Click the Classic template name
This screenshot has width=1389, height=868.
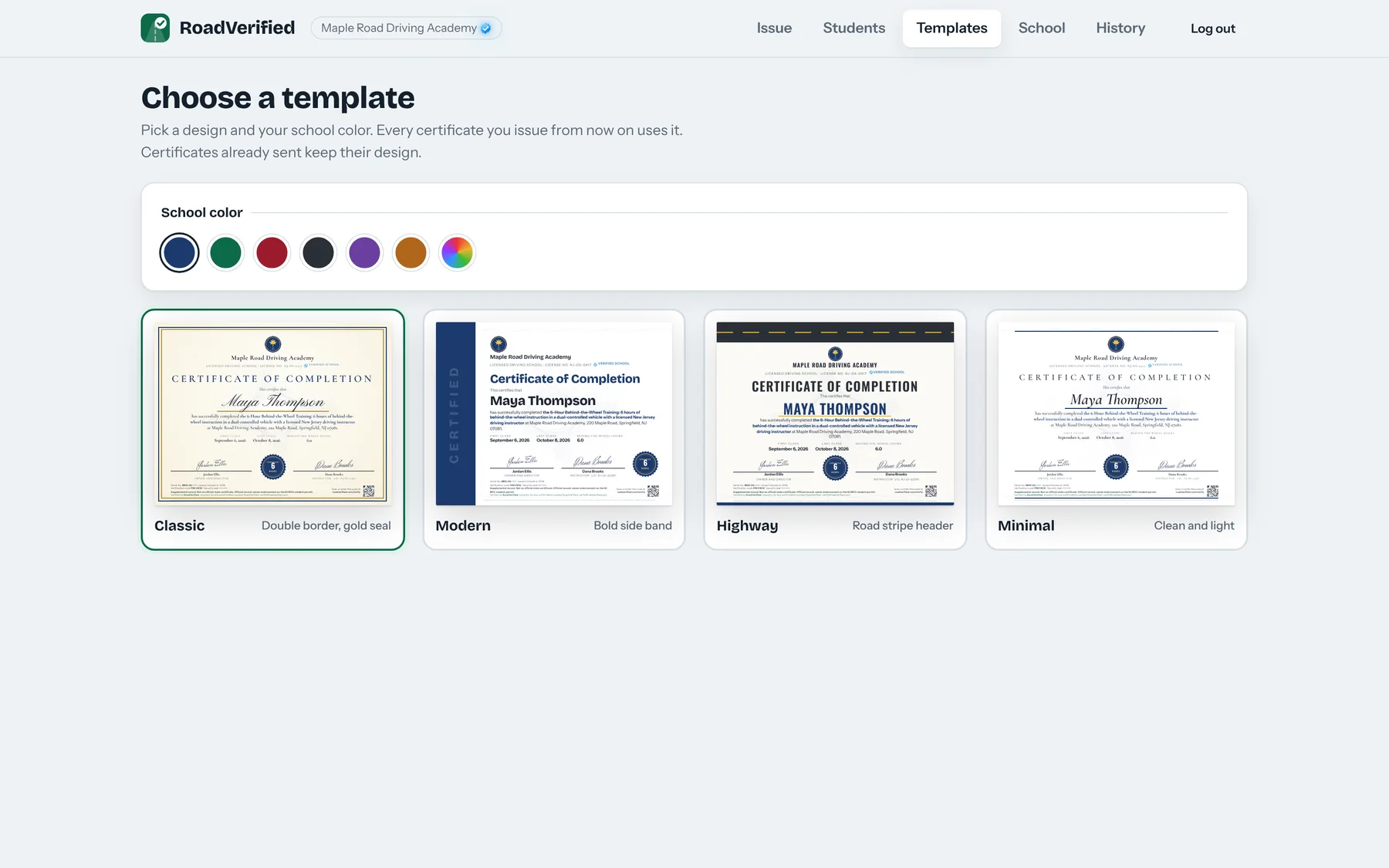click(x=179, y=525)
